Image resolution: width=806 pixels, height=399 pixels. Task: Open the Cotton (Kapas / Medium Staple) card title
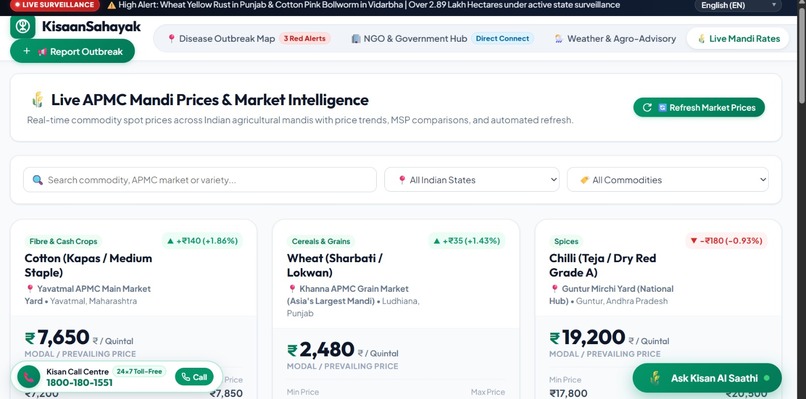(x=88, y=265)
